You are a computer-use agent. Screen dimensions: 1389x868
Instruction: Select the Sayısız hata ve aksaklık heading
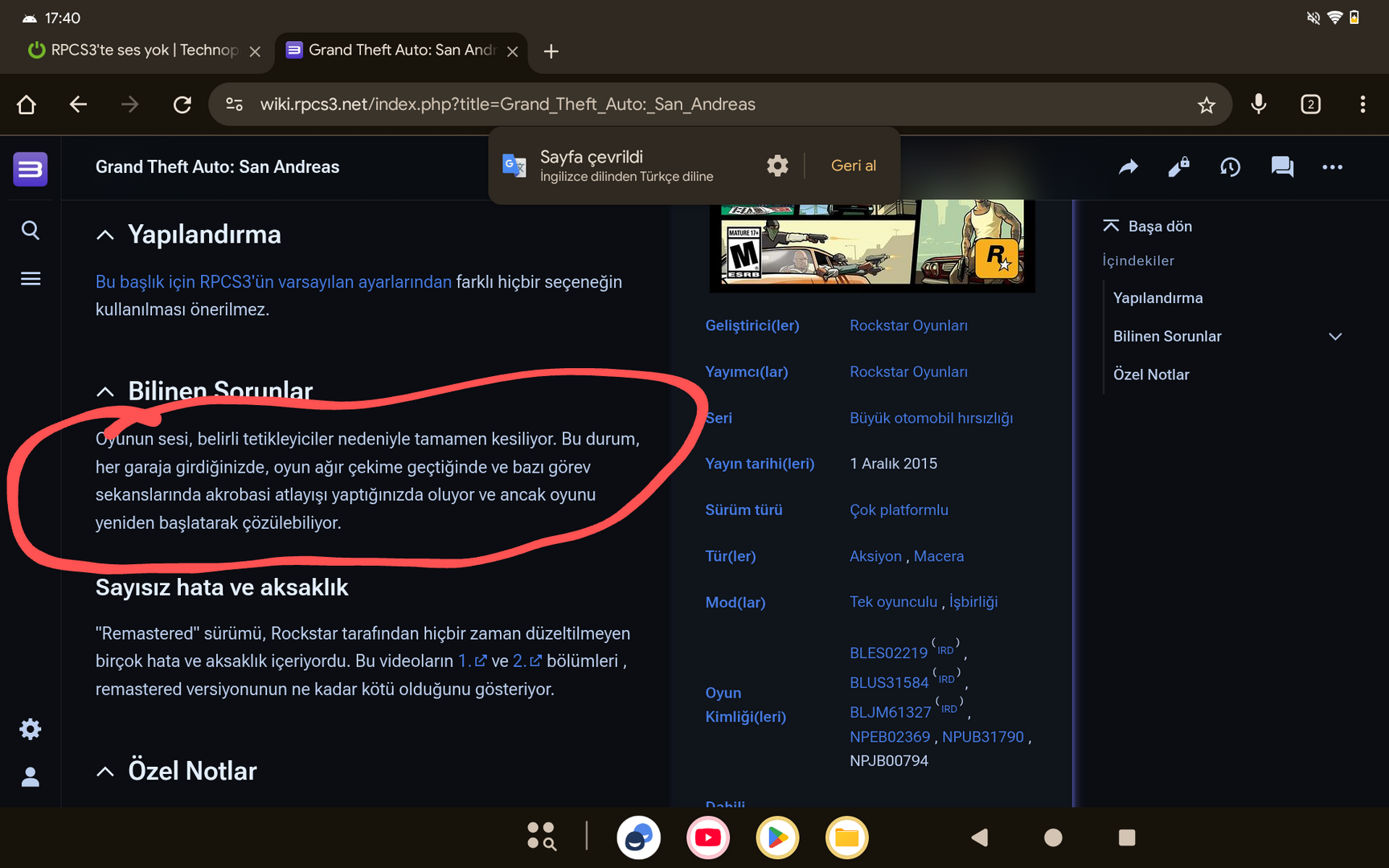222,588
